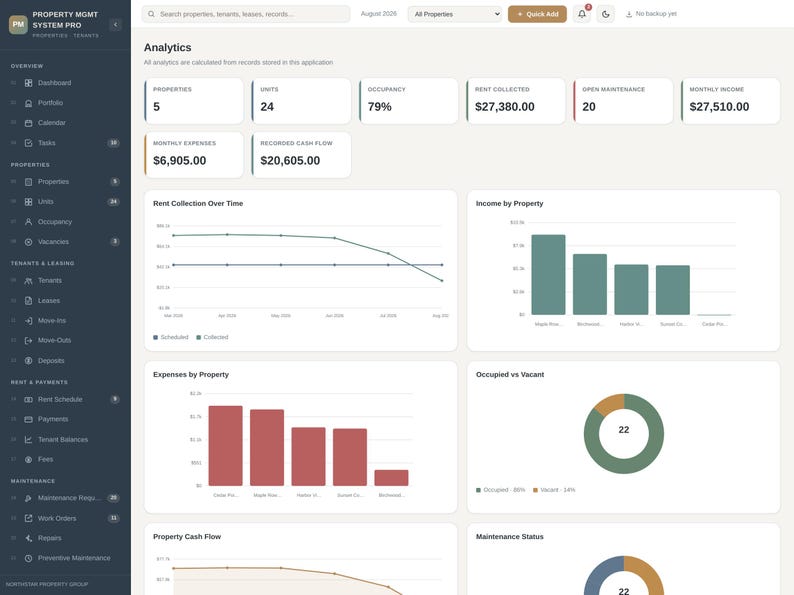Click the Occupancy 79% stat card
Screen dimensions: 794x595
(409, 101)
